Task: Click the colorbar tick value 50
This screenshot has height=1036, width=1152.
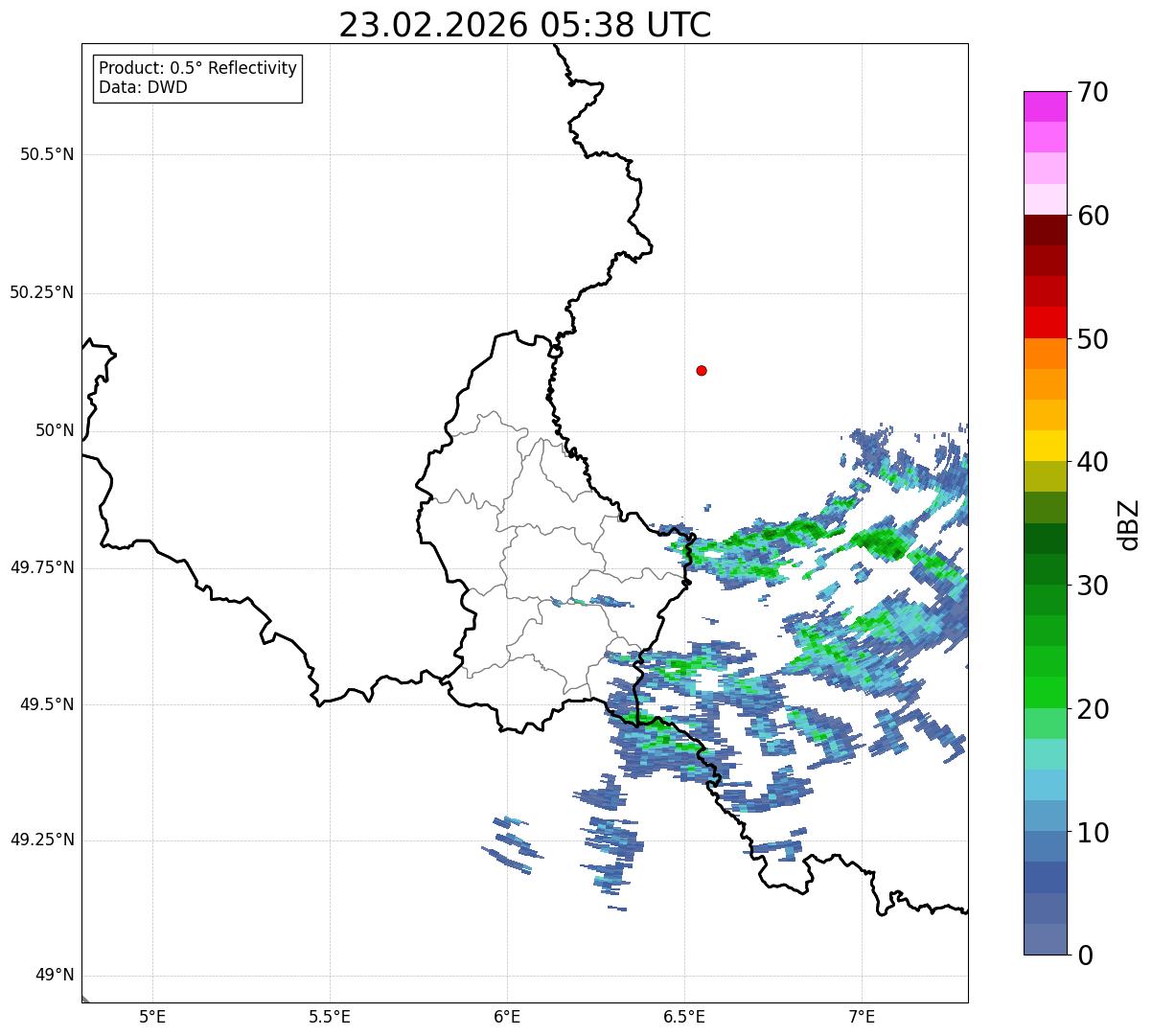Action: coord(1093,339)
